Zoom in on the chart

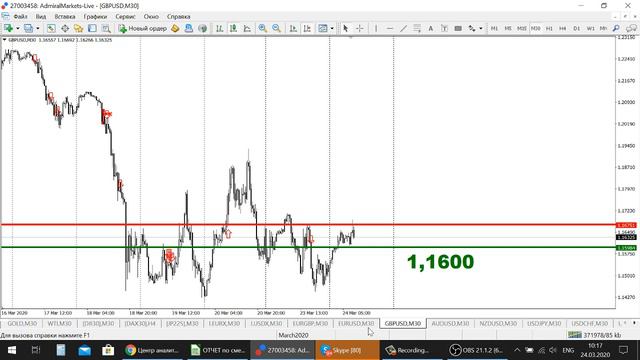(262, 28)
